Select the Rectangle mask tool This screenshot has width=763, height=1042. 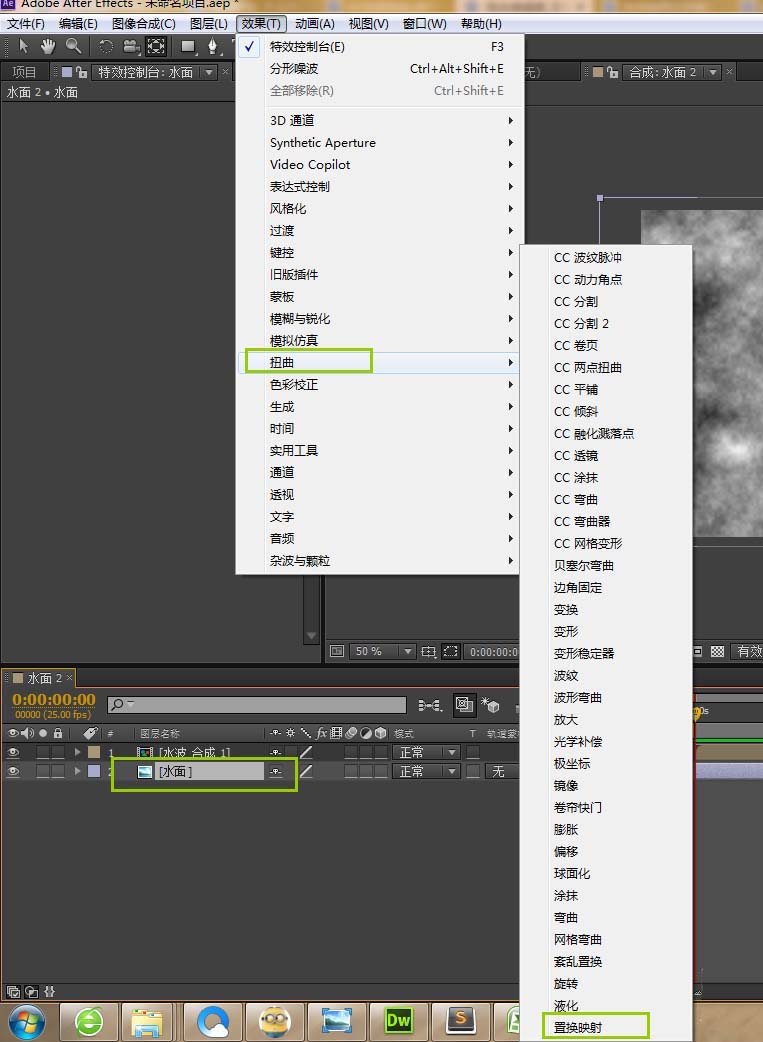(189, 47)
